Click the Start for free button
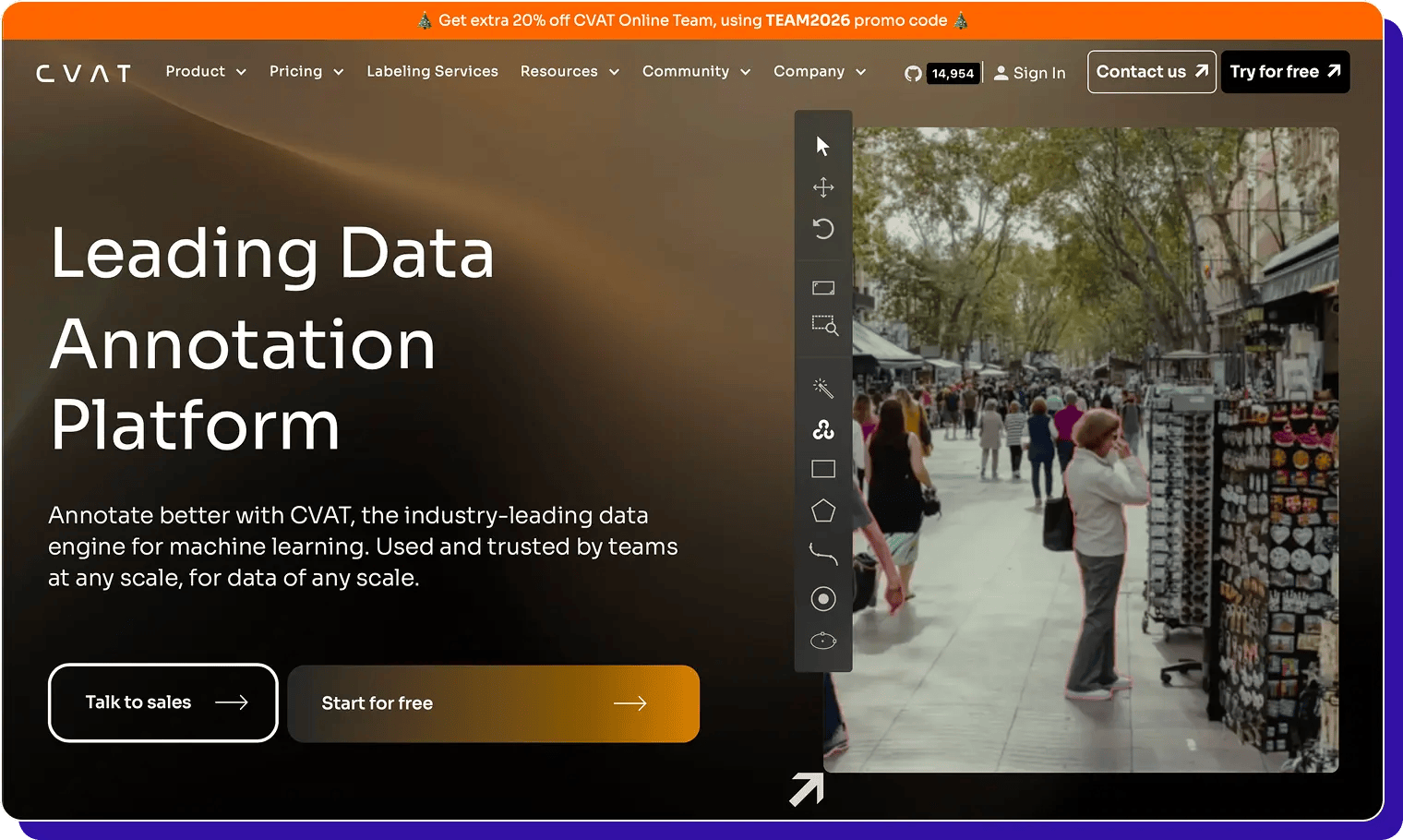The height and width of the screenshot is (840, 1403). tap(494, 703)
